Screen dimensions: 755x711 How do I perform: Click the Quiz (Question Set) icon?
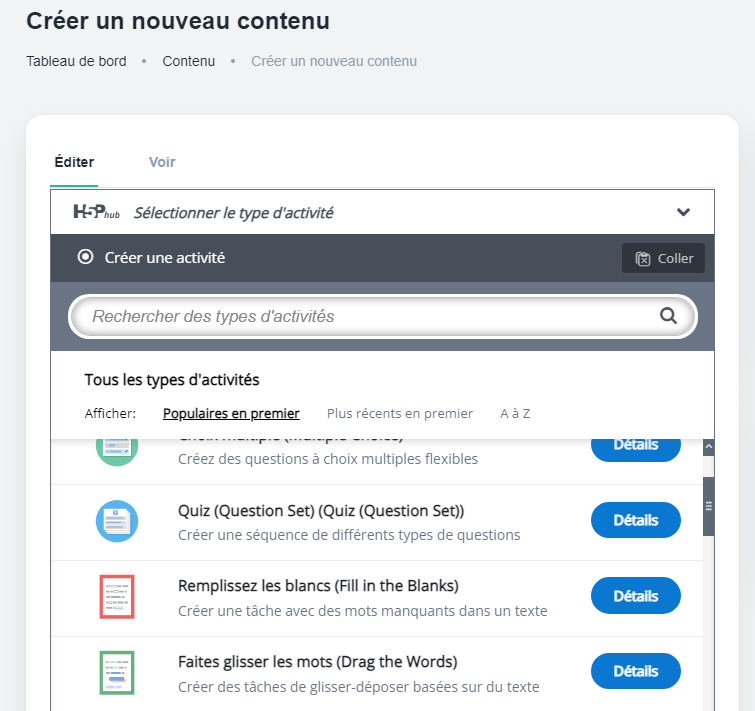pyautogui.click(x=116, y=521)
